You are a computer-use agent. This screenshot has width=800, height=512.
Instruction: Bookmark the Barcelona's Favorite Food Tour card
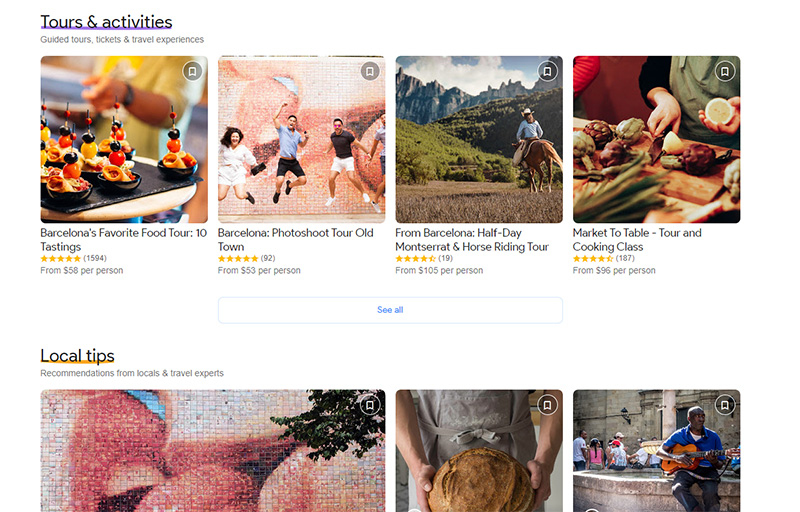[x=192, y=71]
